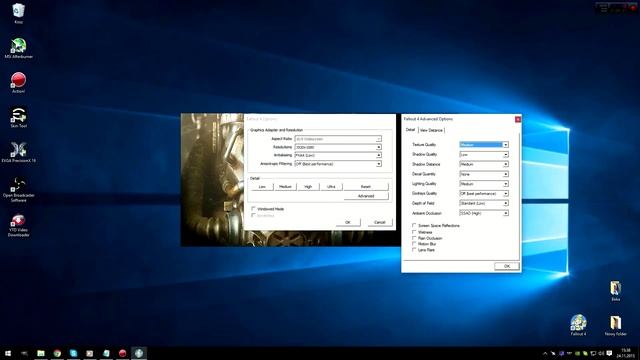
Task: Open the Skin Tool desktop shortcut
Action: (x=18, y=118)
